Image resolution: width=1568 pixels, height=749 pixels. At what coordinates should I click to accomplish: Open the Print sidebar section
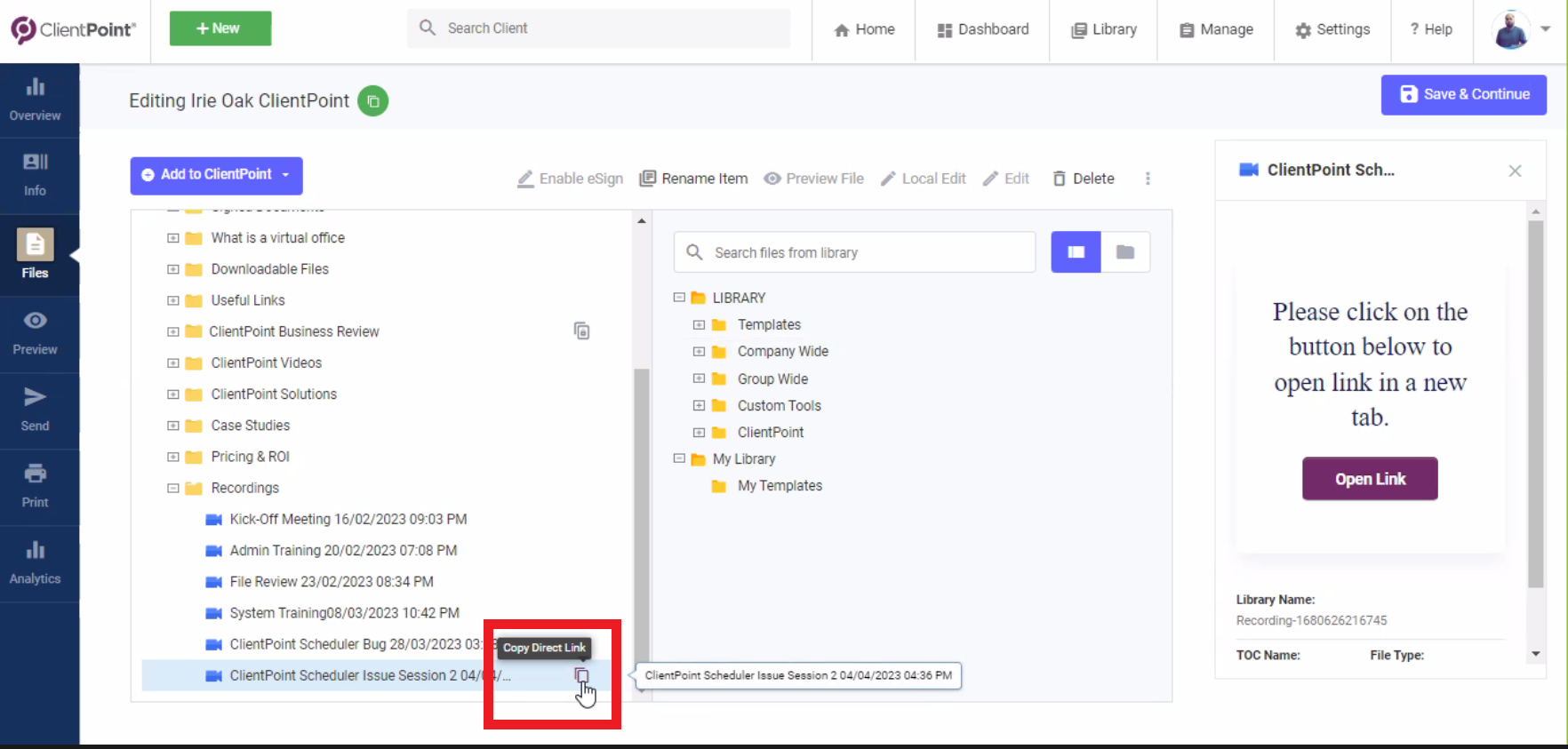[x=36, y=487]
